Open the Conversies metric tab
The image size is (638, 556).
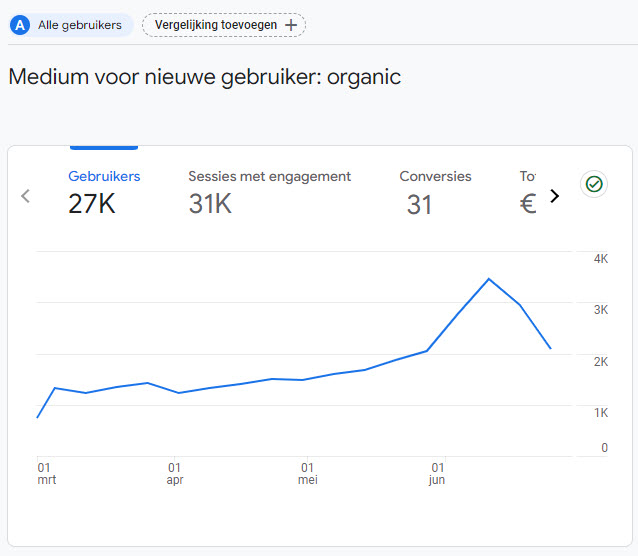[435, 191]
